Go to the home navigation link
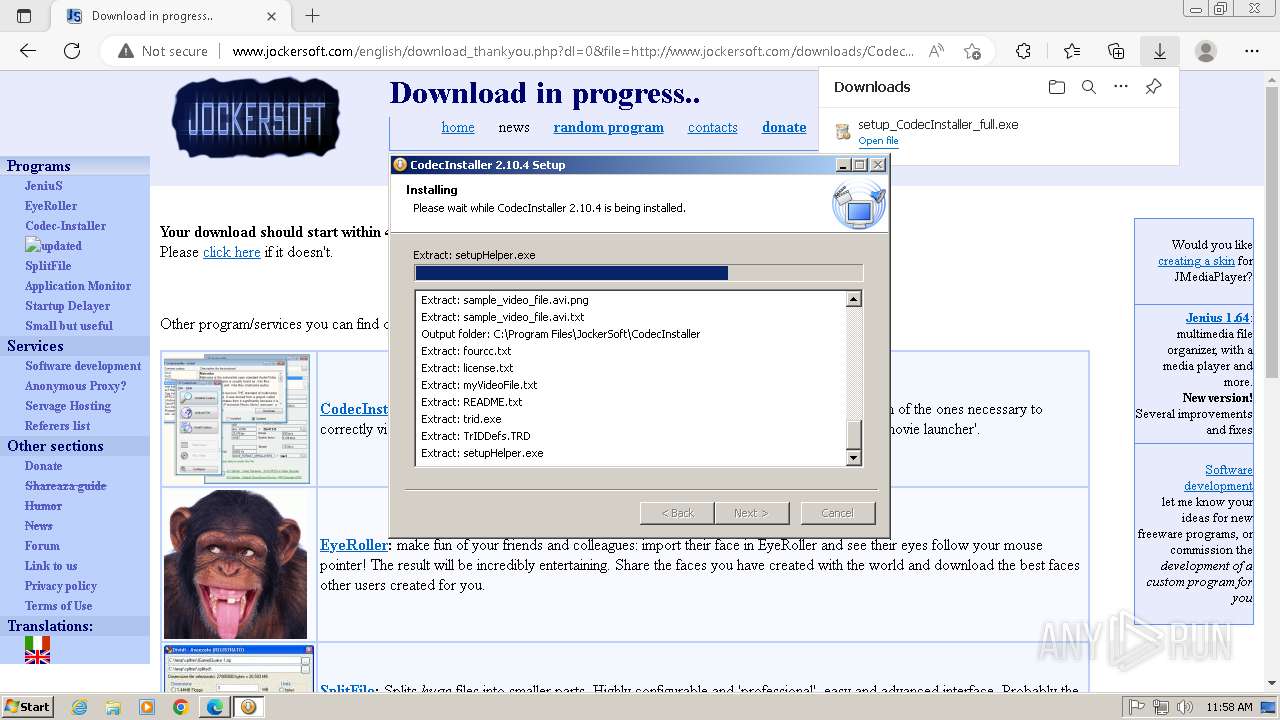The height and width of the screenshot is (720, 1280). (458, 127)
